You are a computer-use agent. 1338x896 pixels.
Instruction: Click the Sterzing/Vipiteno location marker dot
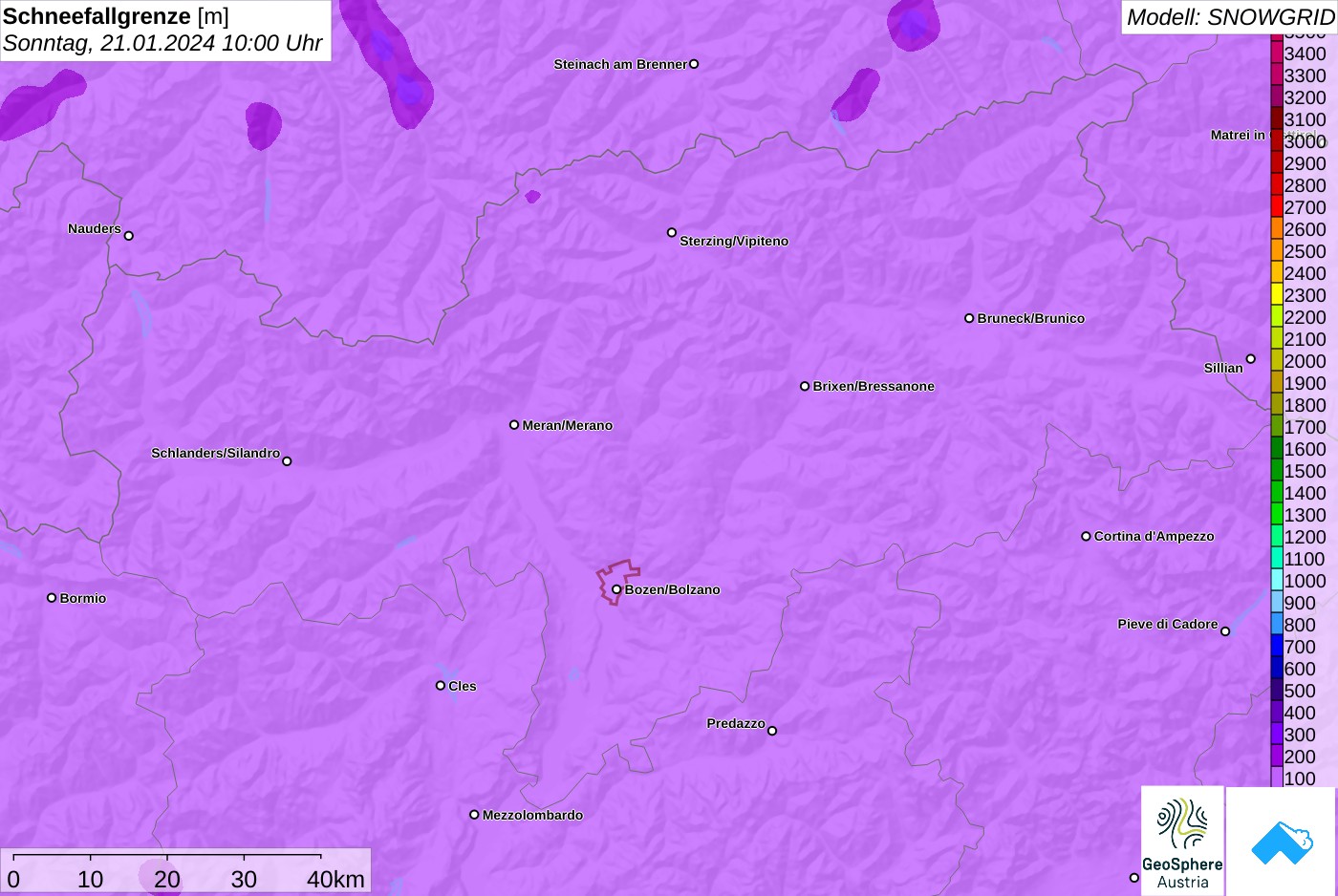coord(672,232)
